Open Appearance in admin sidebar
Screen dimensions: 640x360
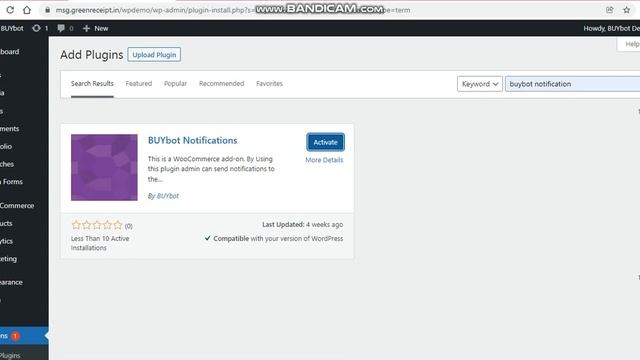(11, 282)
